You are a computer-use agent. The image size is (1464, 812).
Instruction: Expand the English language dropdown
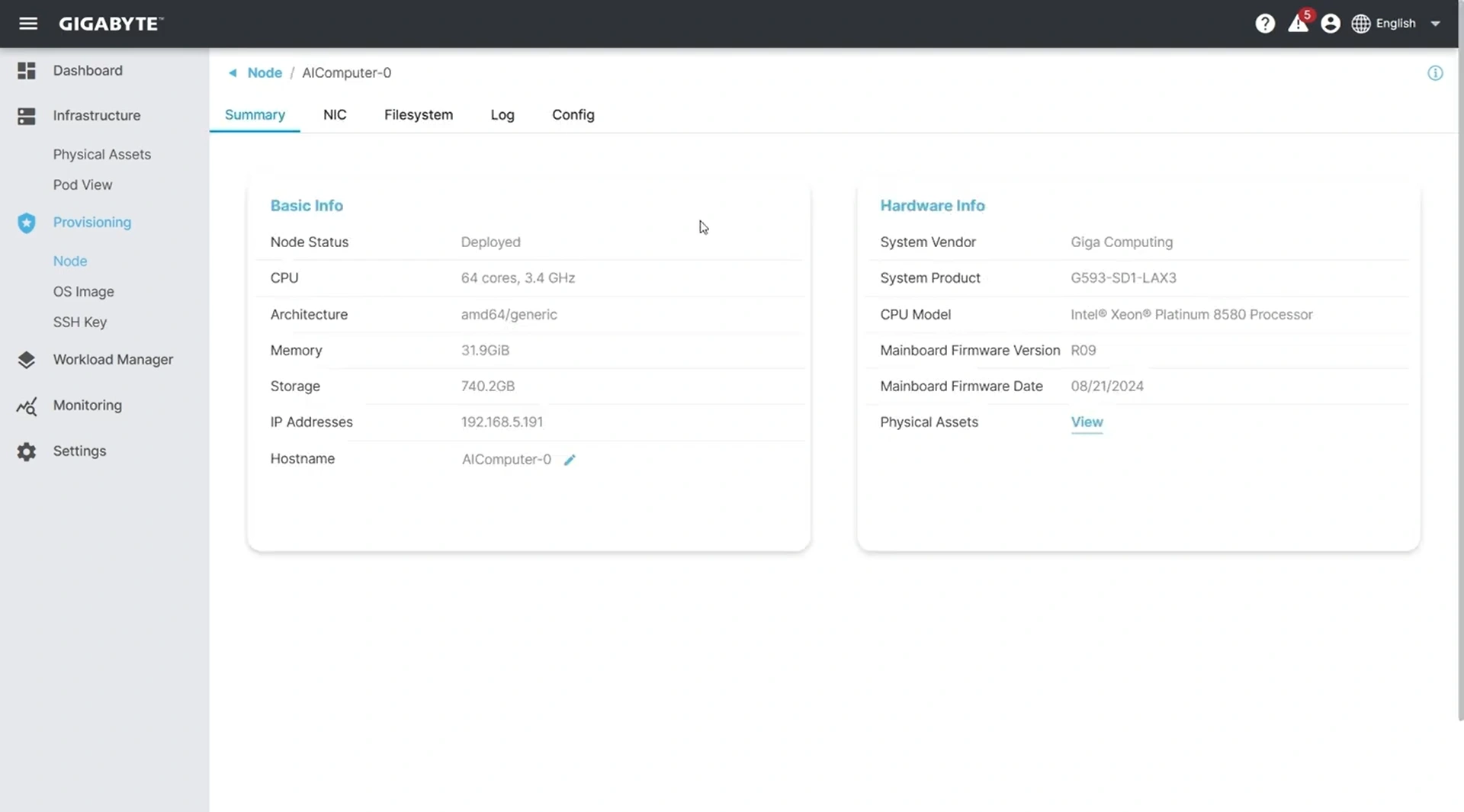pos(1436,24)
